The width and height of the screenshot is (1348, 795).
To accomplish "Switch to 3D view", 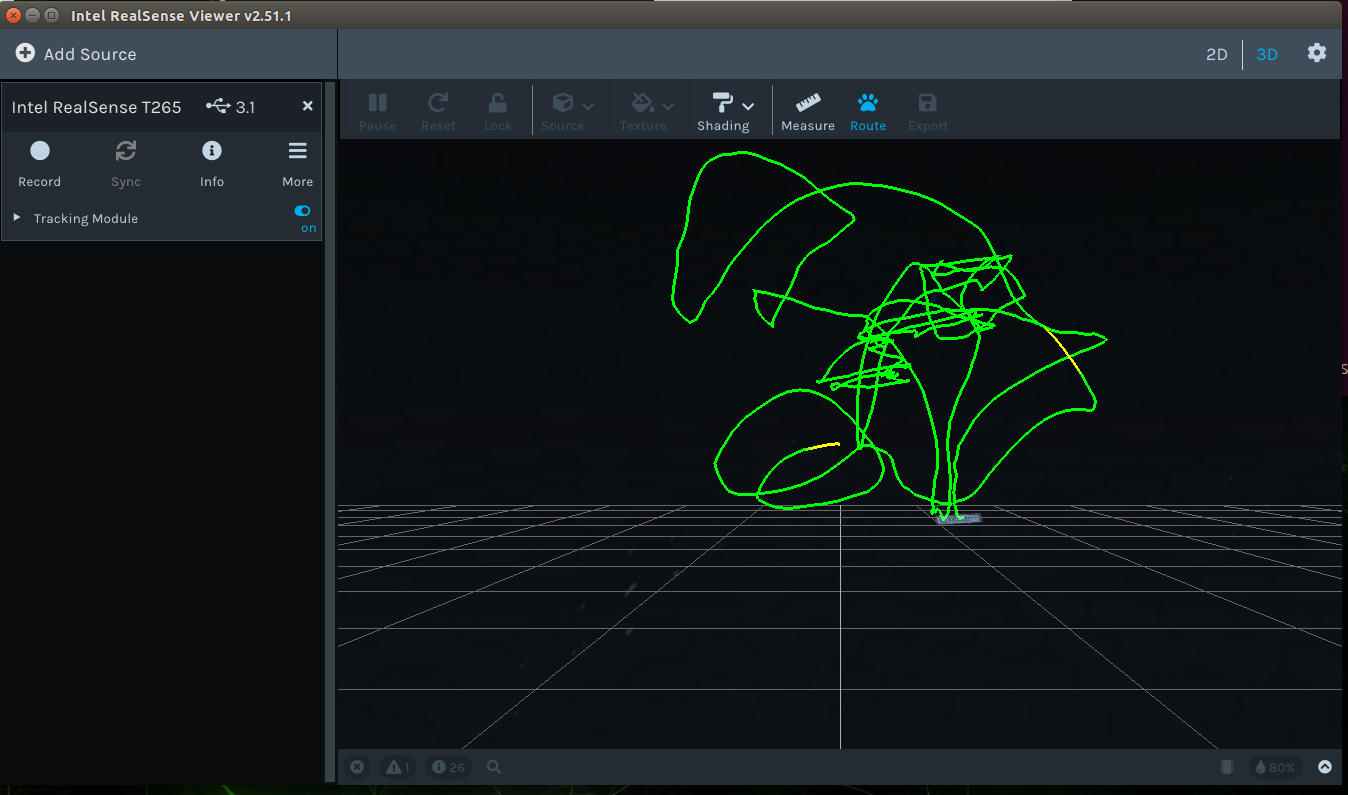I will (x=1267, y=54).
